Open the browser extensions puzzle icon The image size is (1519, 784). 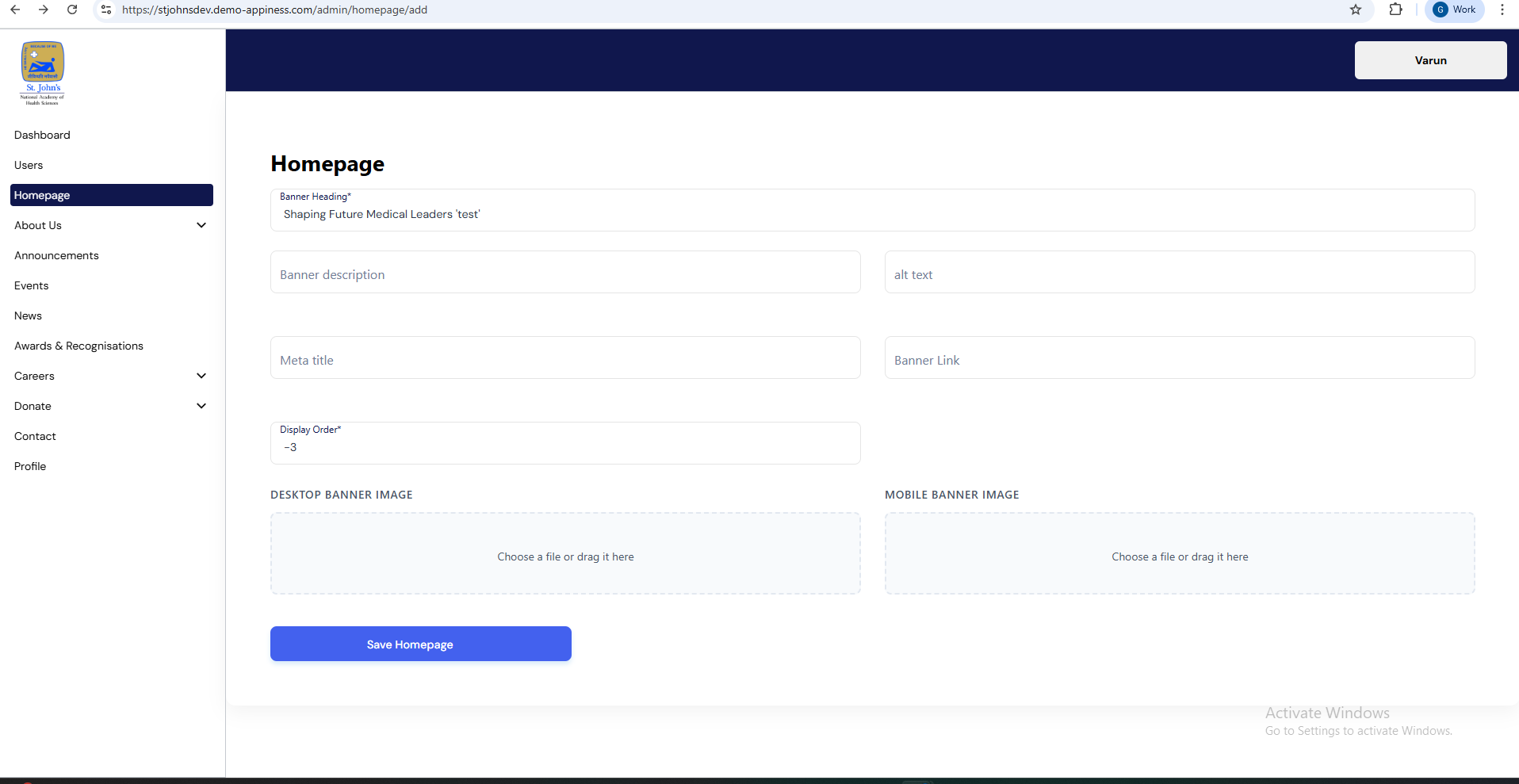tap(1395, 10)
